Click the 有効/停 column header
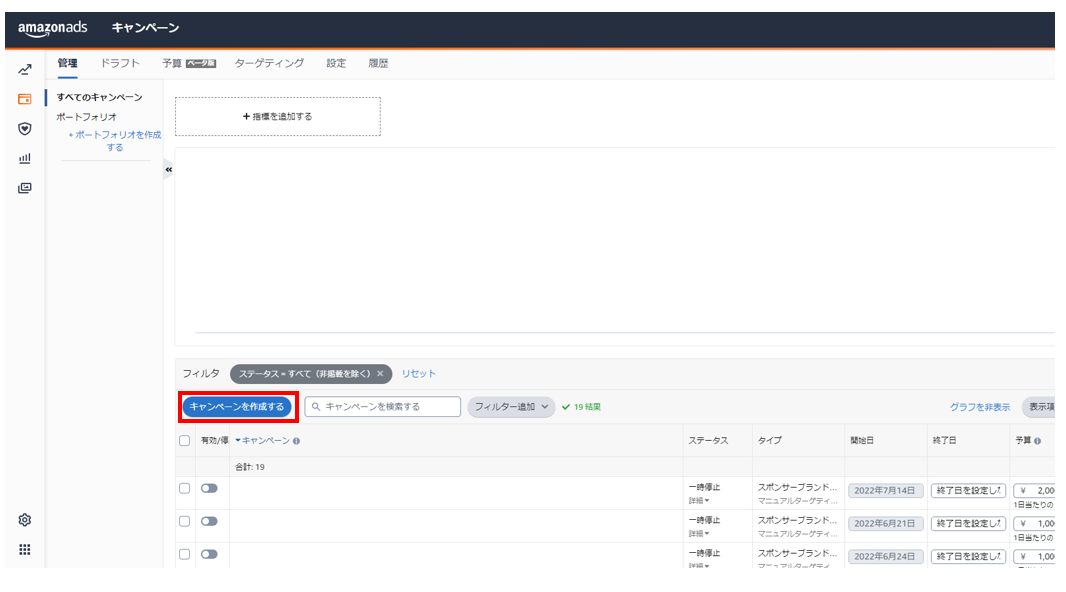1066x592 pixels. (214, 440)
